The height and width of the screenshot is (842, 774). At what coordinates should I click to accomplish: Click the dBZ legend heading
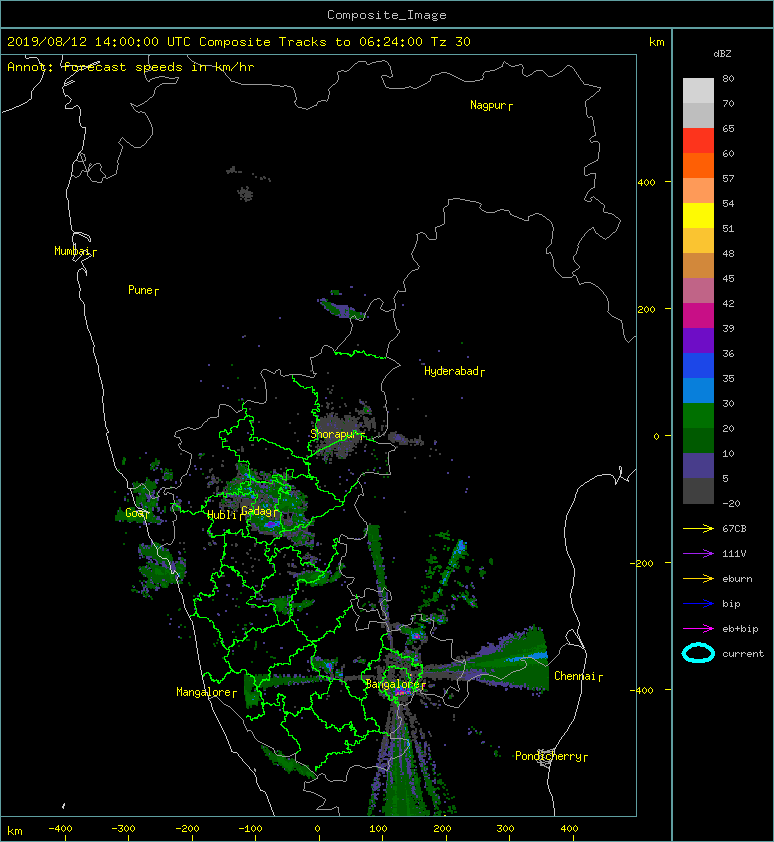(722, 54)
